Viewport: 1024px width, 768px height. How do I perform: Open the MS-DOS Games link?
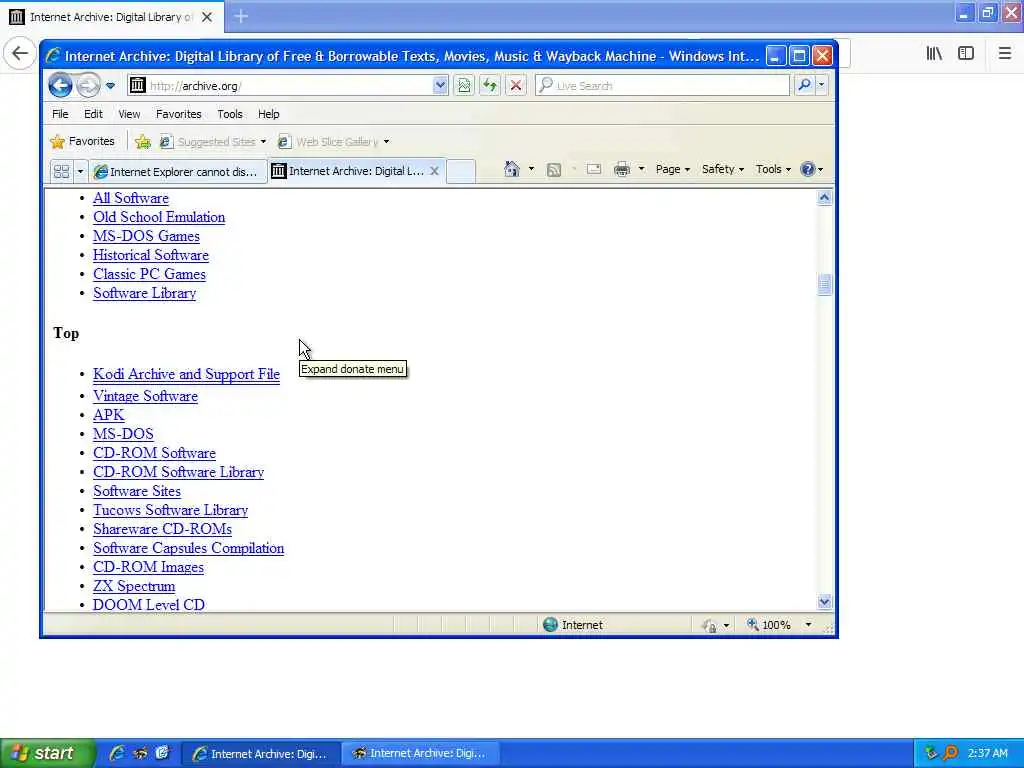[146, 236]
